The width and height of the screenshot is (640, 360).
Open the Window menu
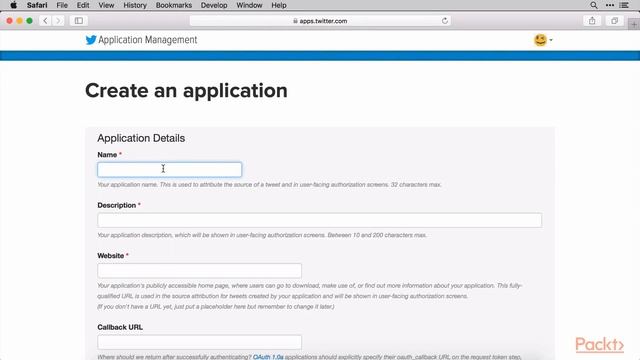tap(249, 5)
